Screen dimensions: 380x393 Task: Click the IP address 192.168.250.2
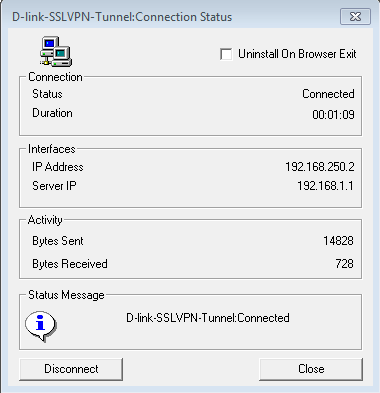pyautogui.click(x=320, y=167)
